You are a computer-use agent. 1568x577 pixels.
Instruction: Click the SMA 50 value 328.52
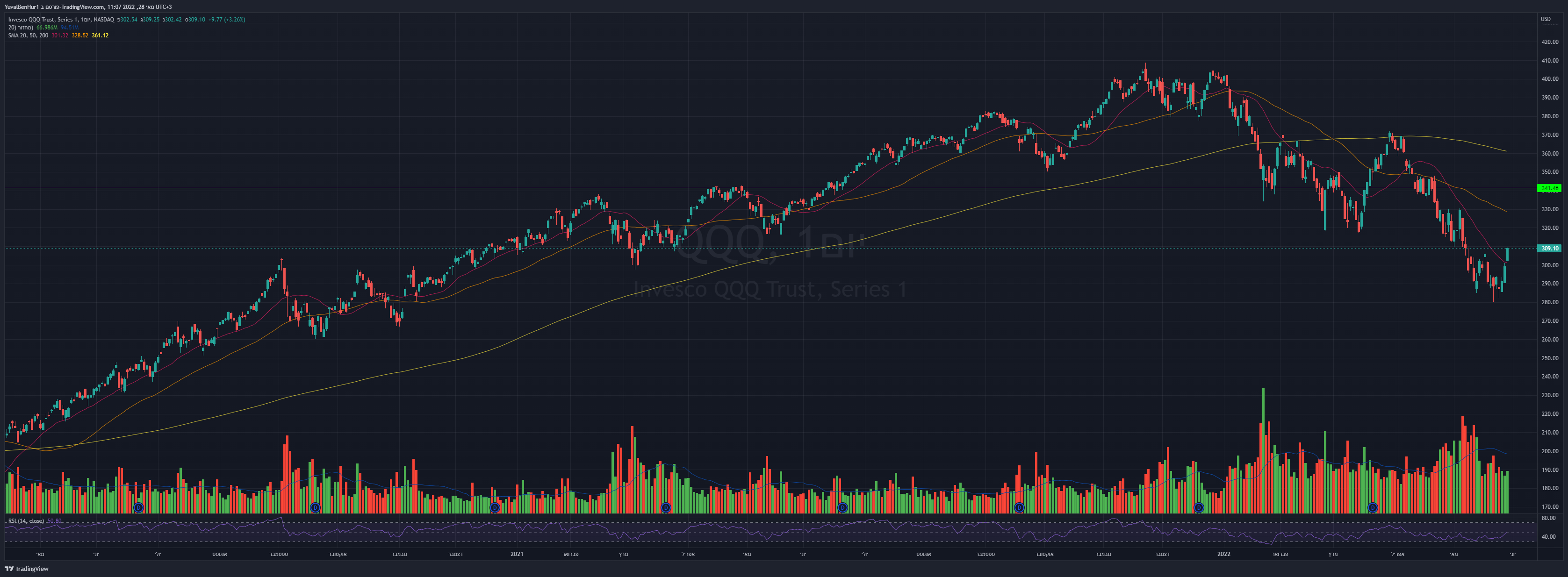pyautogui.click(x=80, y=35)
